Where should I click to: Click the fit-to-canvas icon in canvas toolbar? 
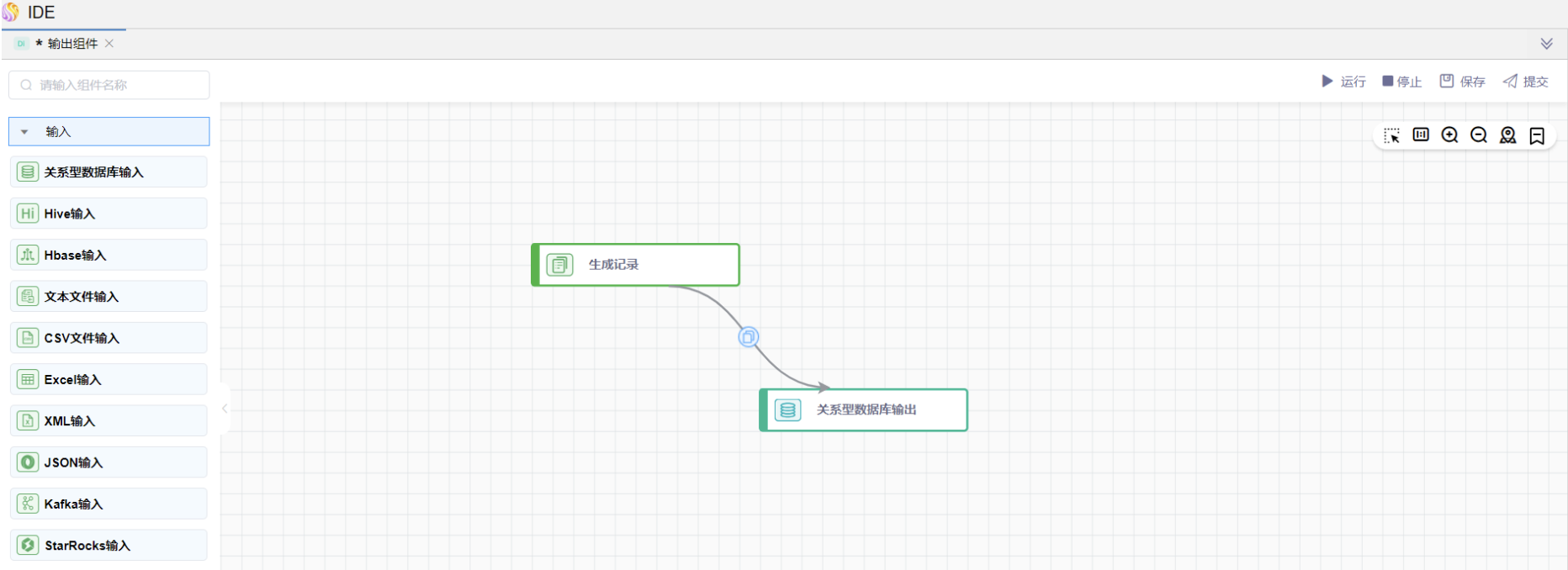(1421, 135)
